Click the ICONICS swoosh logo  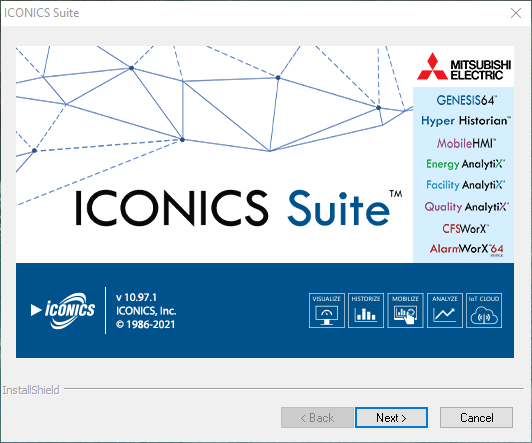(x=63, y=310)
